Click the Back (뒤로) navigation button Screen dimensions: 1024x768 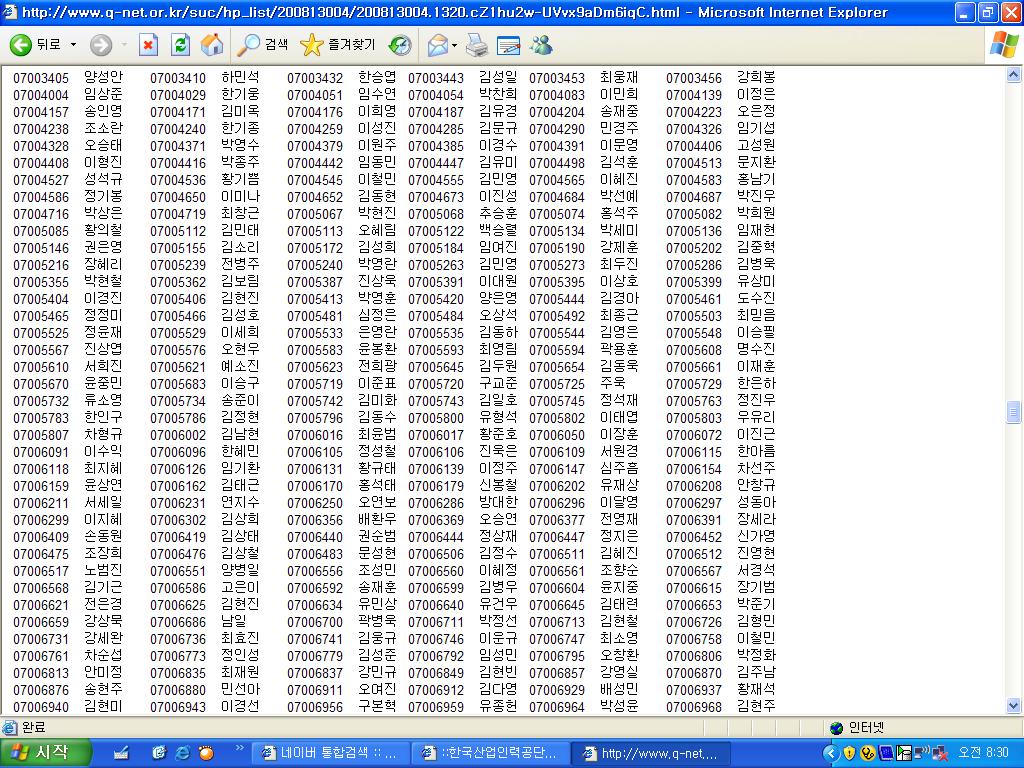(34, 45)
